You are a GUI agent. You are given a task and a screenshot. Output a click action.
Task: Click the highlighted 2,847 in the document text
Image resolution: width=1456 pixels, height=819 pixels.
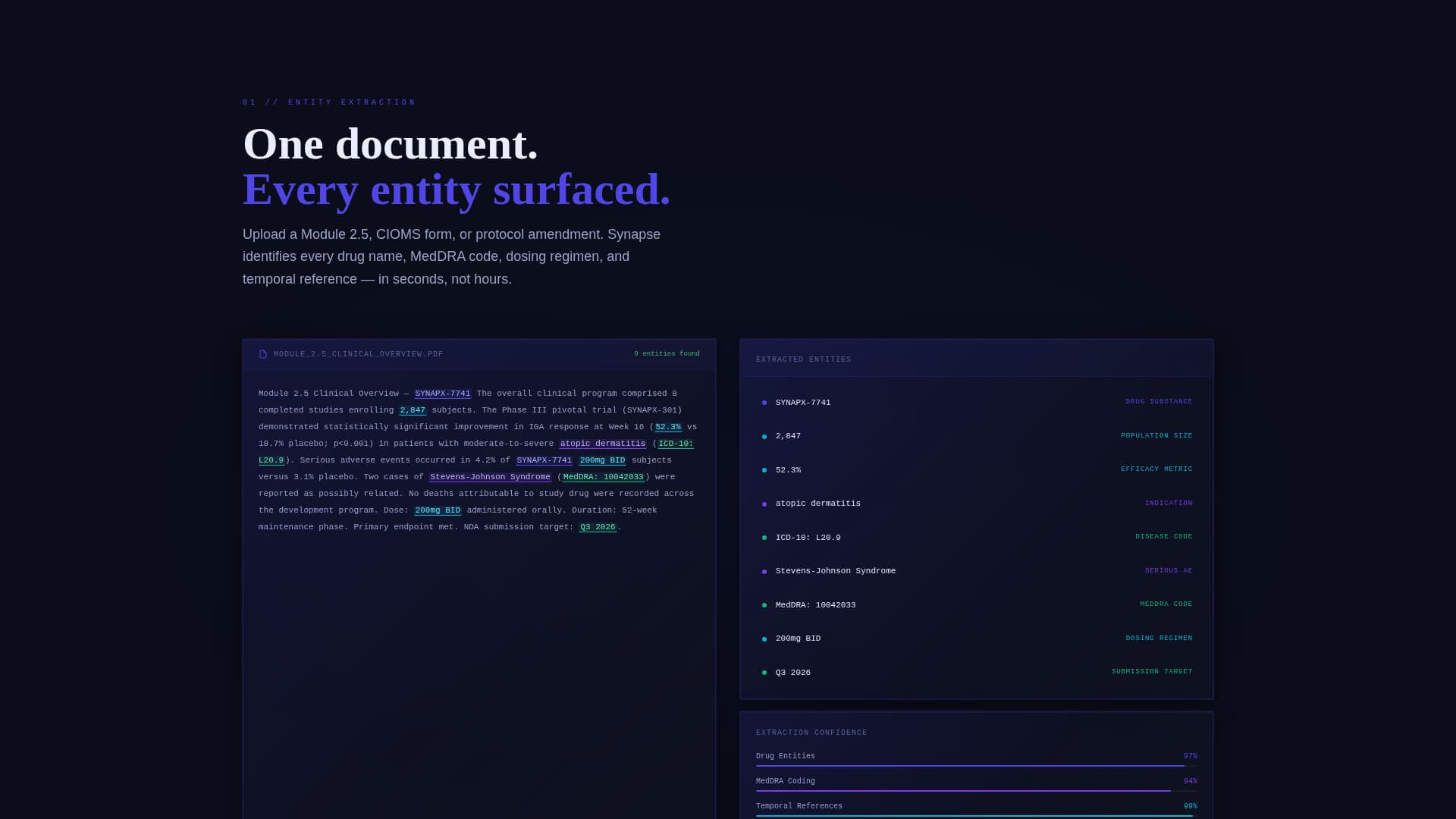(413, 410)
